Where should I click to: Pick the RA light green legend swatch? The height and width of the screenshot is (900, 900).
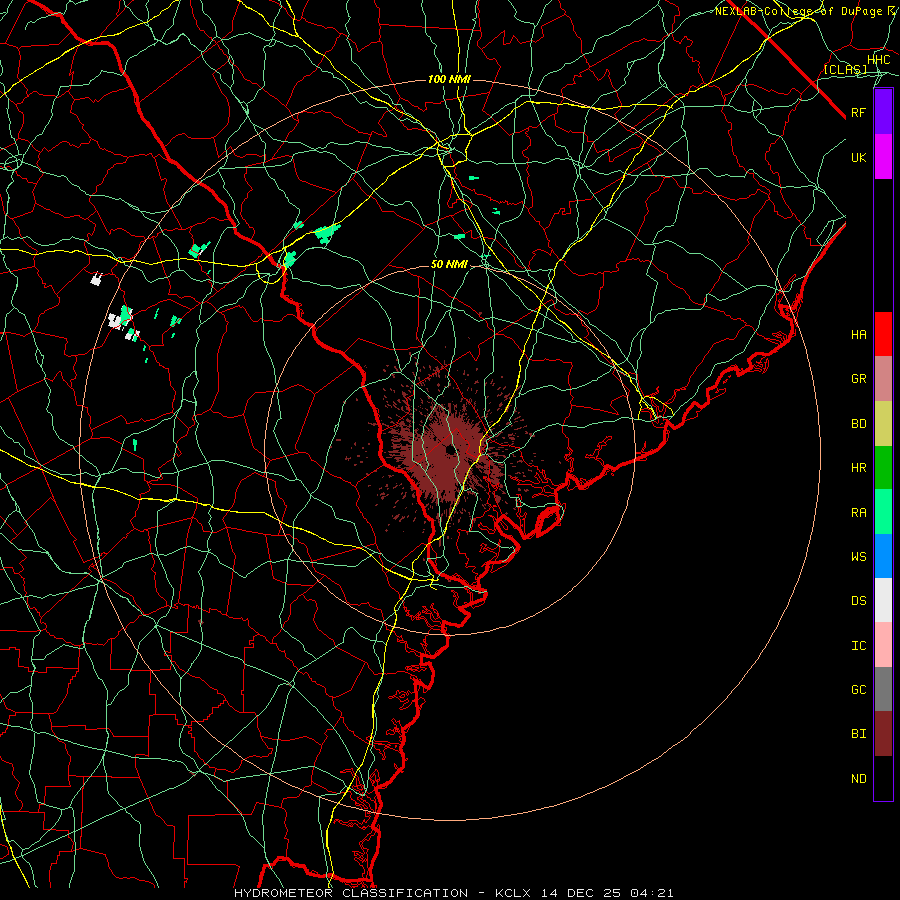[x=883, y=512]
